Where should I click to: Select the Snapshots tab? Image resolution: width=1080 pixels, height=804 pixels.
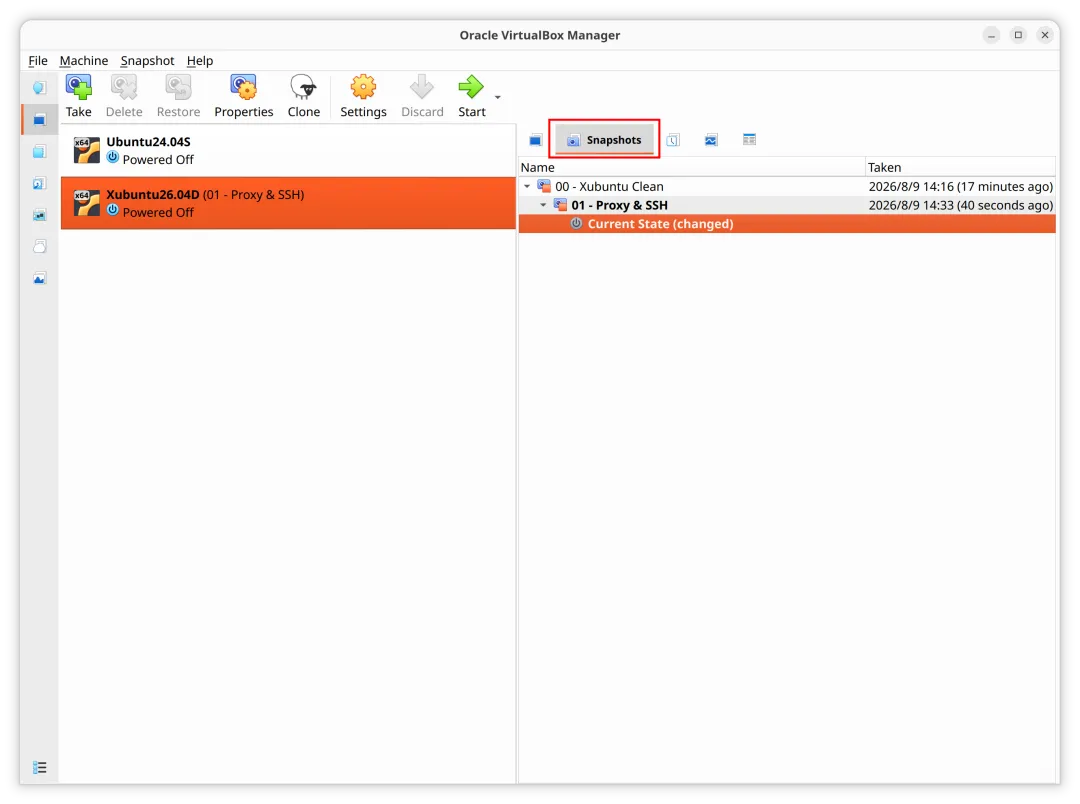tap(604, 140)
